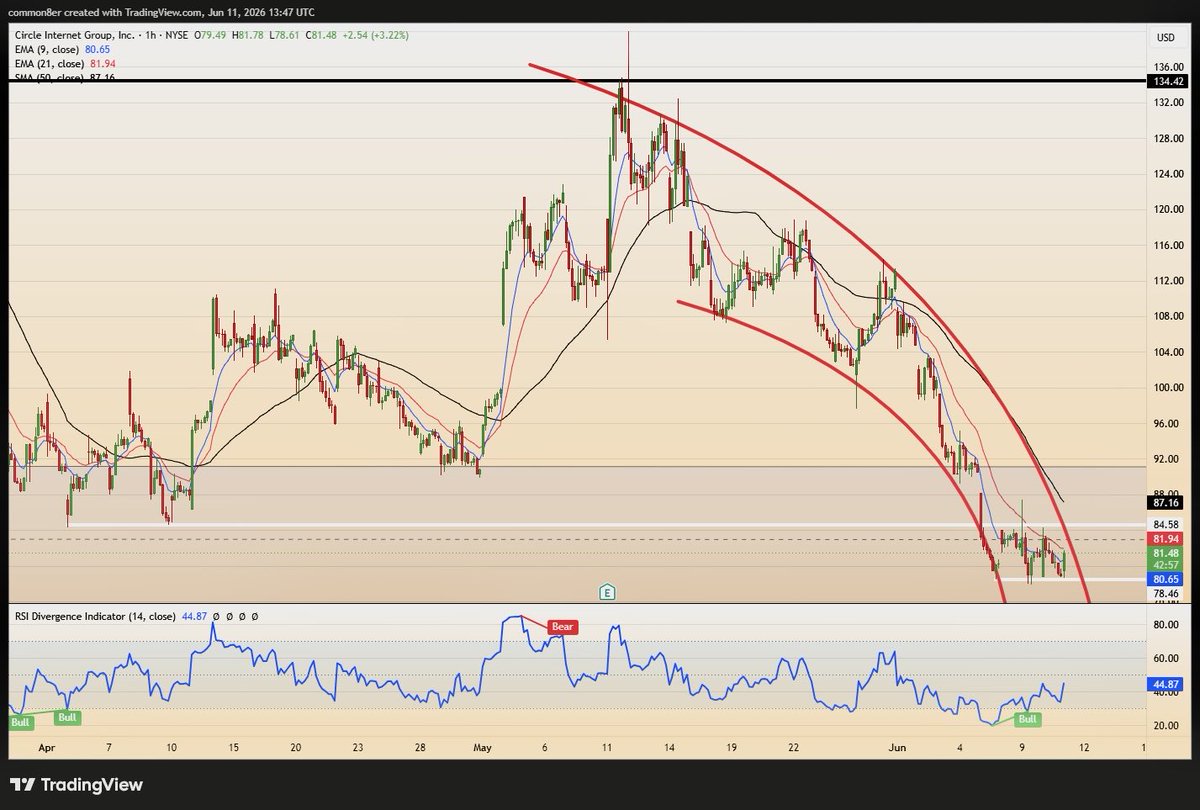1200x810 pixels.
Task: Click 120.00 on the price axis
Action: tap(1168, 209)
